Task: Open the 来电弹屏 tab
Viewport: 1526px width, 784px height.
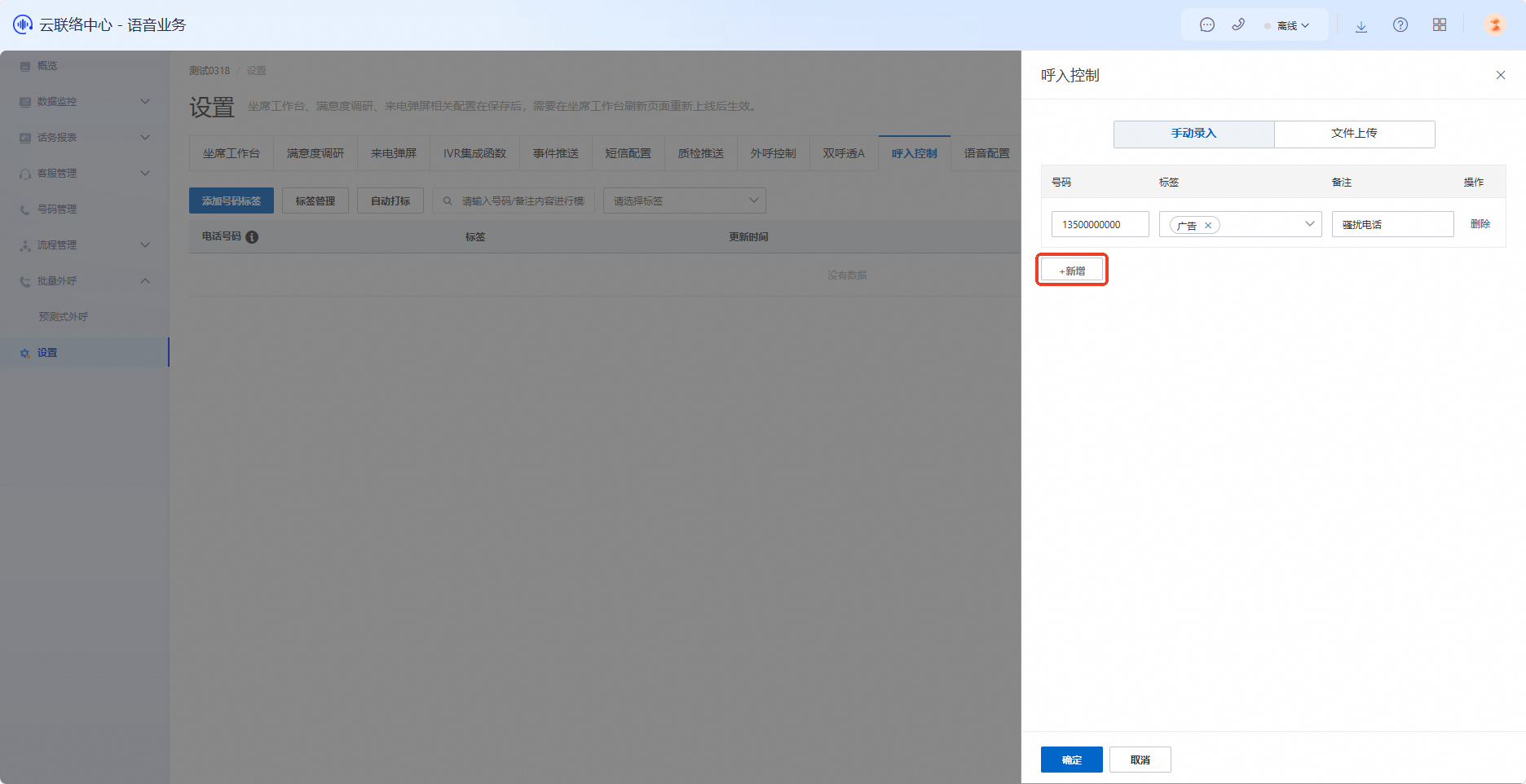Action: (x=394, y=153)
